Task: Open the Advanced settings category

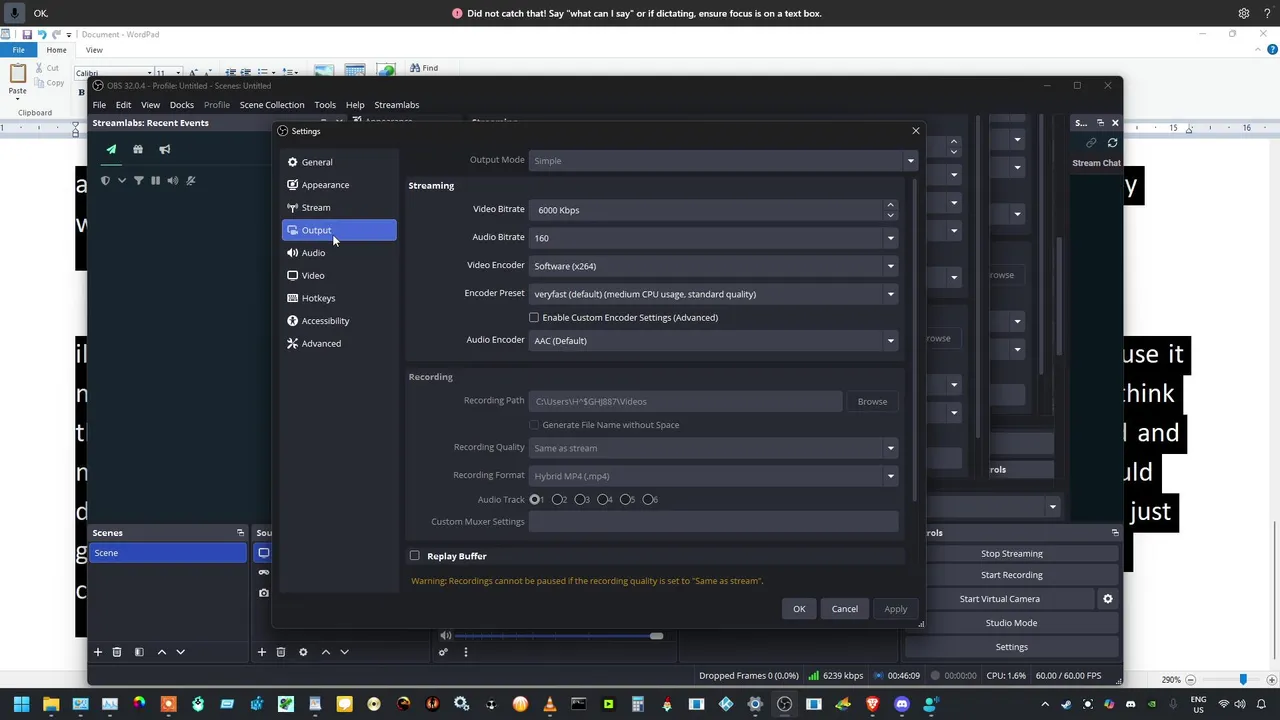Action: (339, 344)
